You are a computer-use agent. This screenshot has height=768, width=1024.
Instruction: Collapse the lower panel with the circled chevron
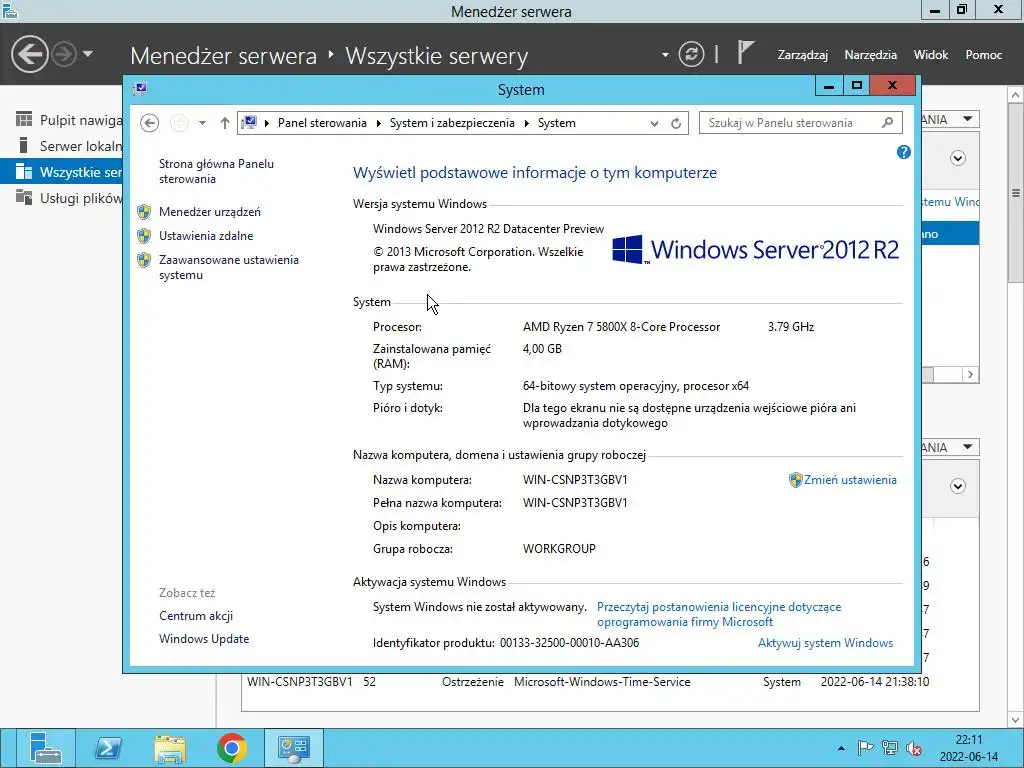[957, 486]
